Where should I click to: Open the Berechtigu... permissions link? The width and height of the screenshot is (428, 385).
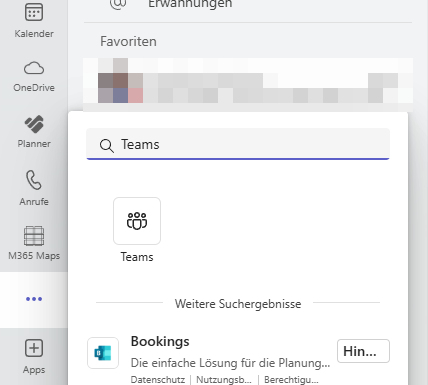291,380
